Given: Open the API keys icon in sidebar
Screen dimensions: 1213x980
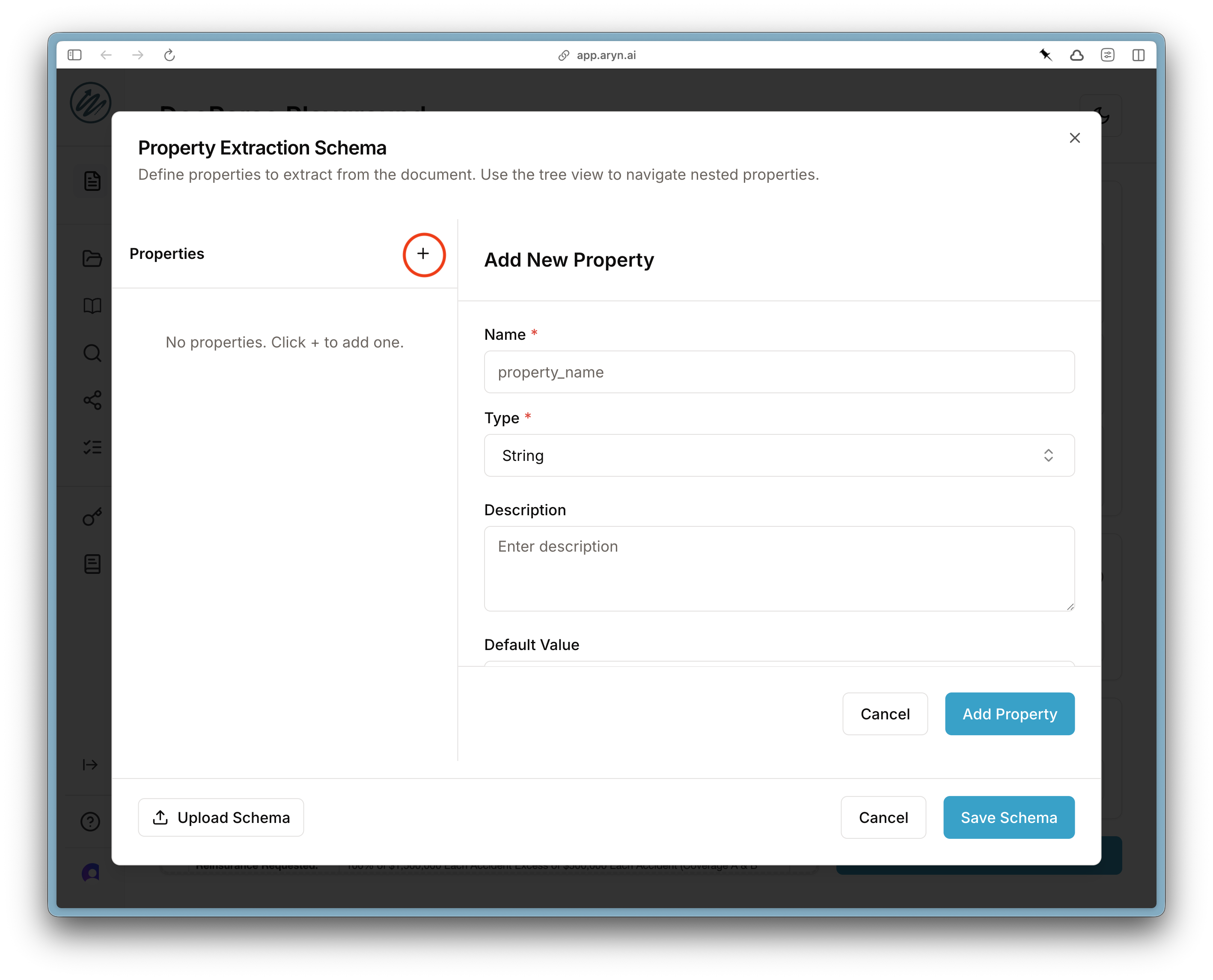Looking at the screenshot, I should coord(92,515).
